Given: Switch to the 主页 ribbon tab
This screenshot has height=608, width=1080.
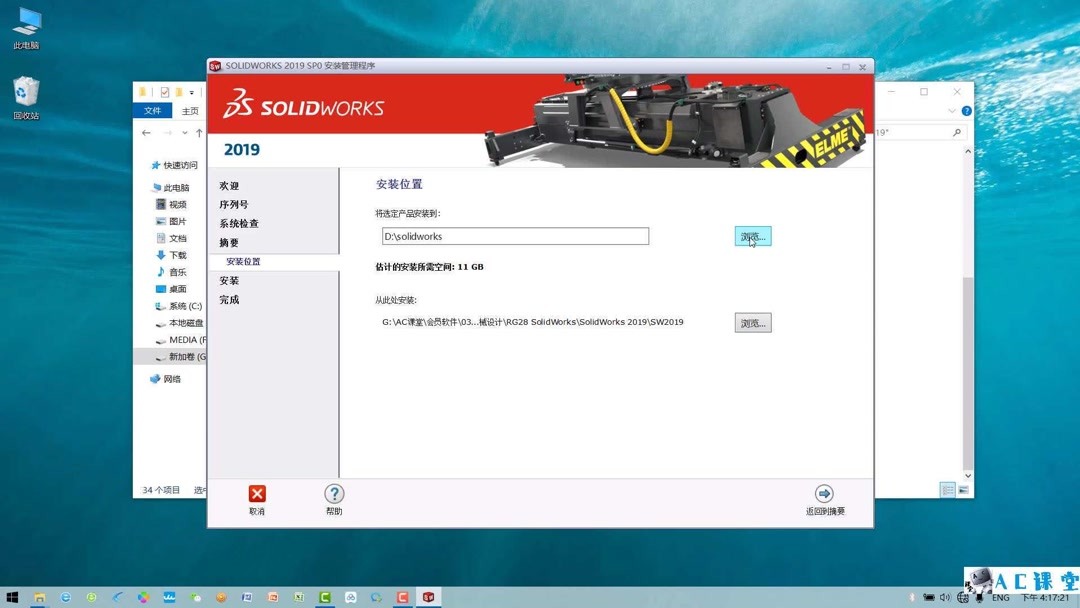Looking at the screenshot, I should [x=190, y=111].
